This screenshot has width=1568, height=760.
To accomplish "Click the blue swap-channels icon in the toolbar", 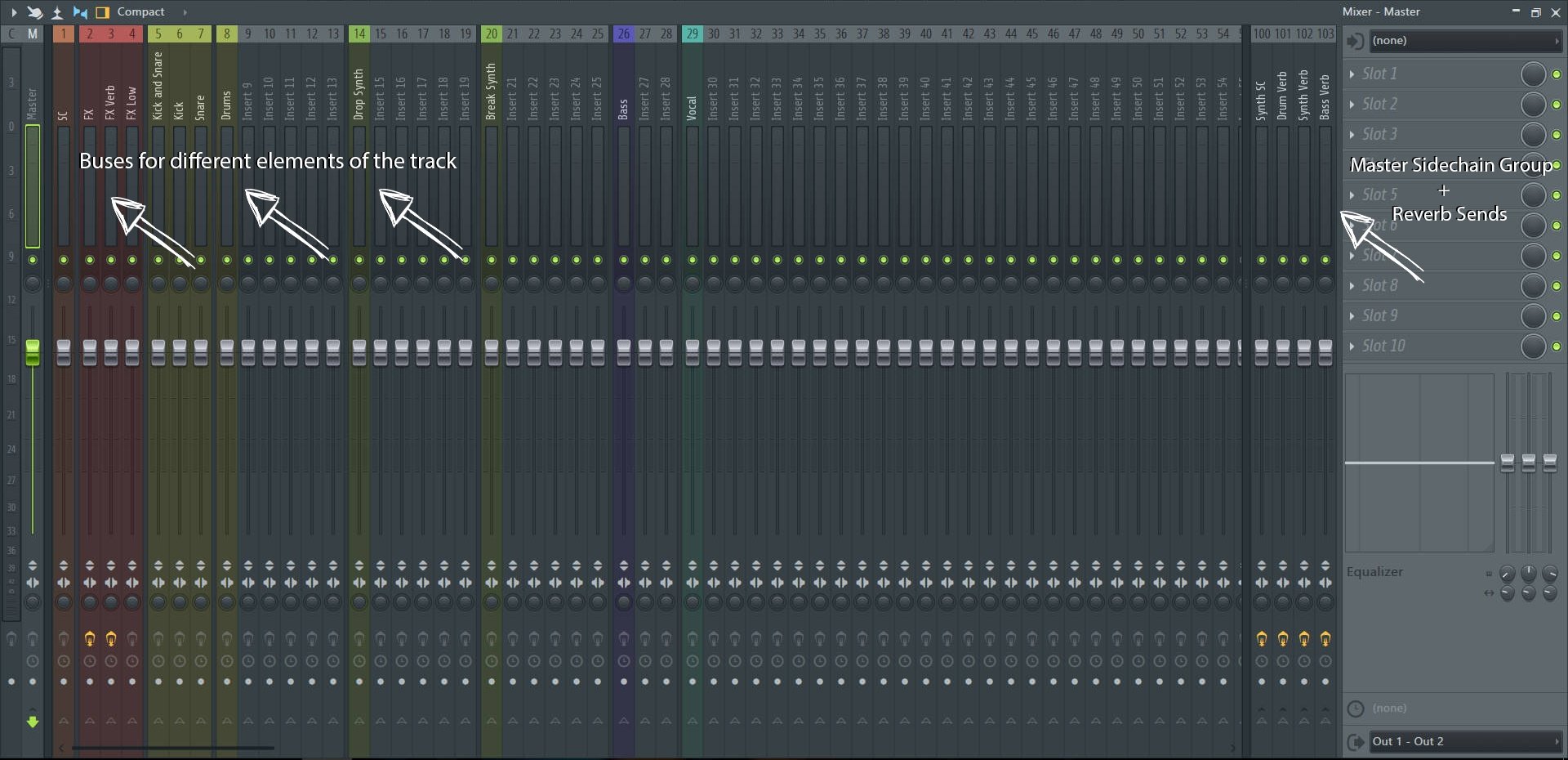I will (x=79, y=12).
